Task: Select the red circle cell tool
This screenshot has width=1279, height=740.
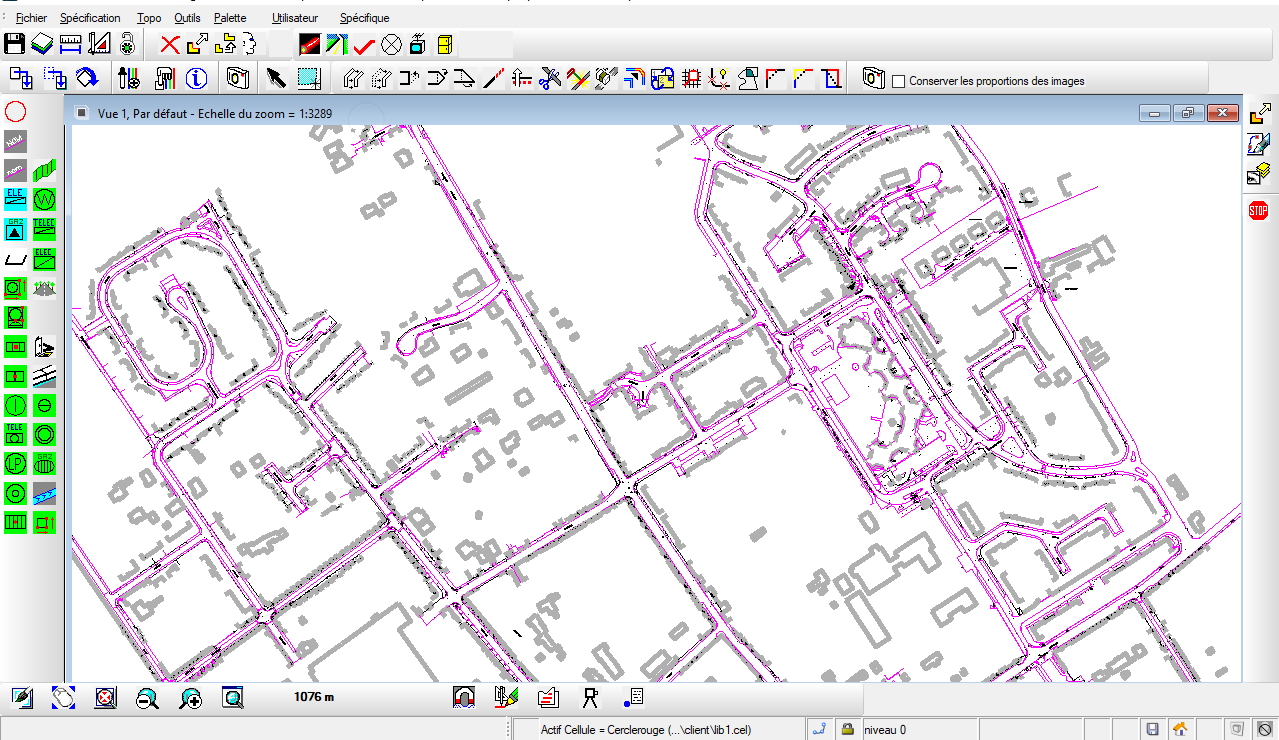Action: tap(15, 111)
